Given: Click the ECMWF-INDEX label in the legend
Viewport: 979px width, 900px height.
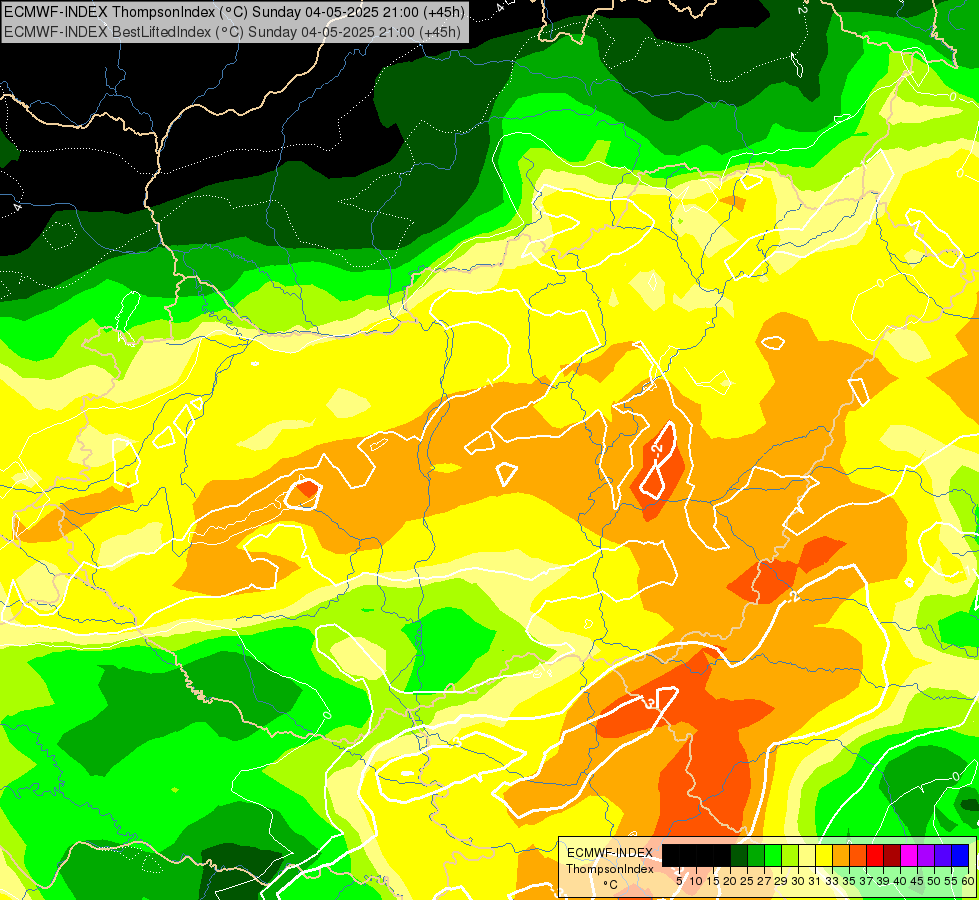Looking at the screenshot, I should (610, 853).
